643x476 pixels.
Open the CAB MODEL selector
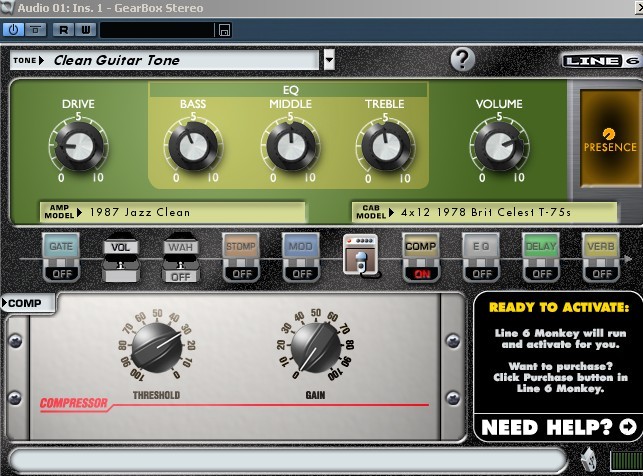point(484,212)
